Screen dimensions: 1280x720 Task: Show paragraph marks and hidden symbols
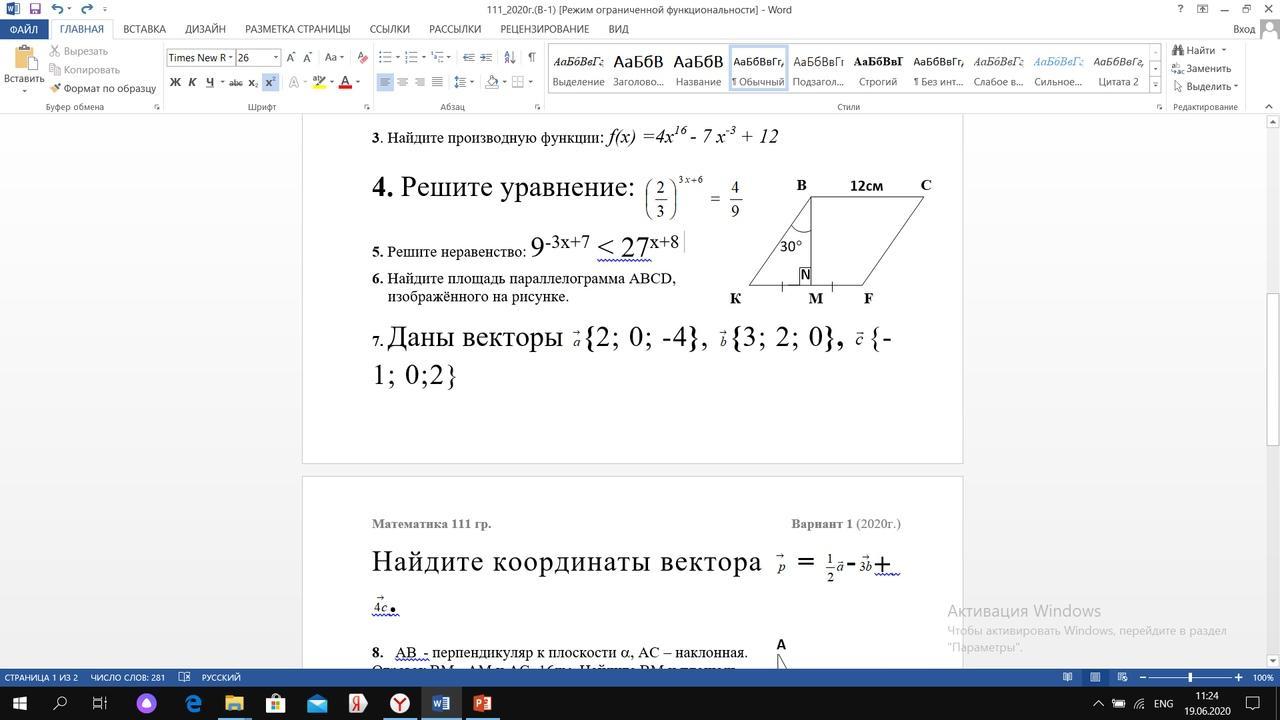[531, 57]
